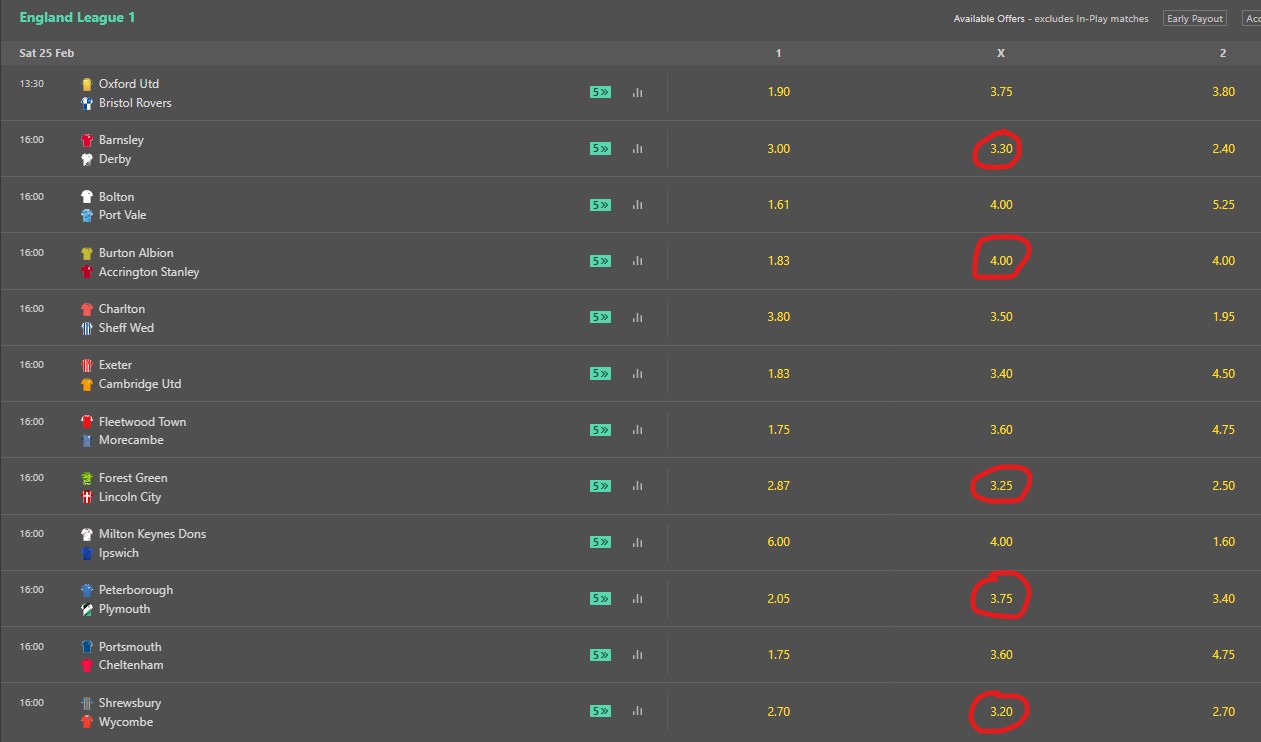Click the green 5 badge for Exeter match
Viewport: 1261px width, 742px height.
tap(600, 374)
